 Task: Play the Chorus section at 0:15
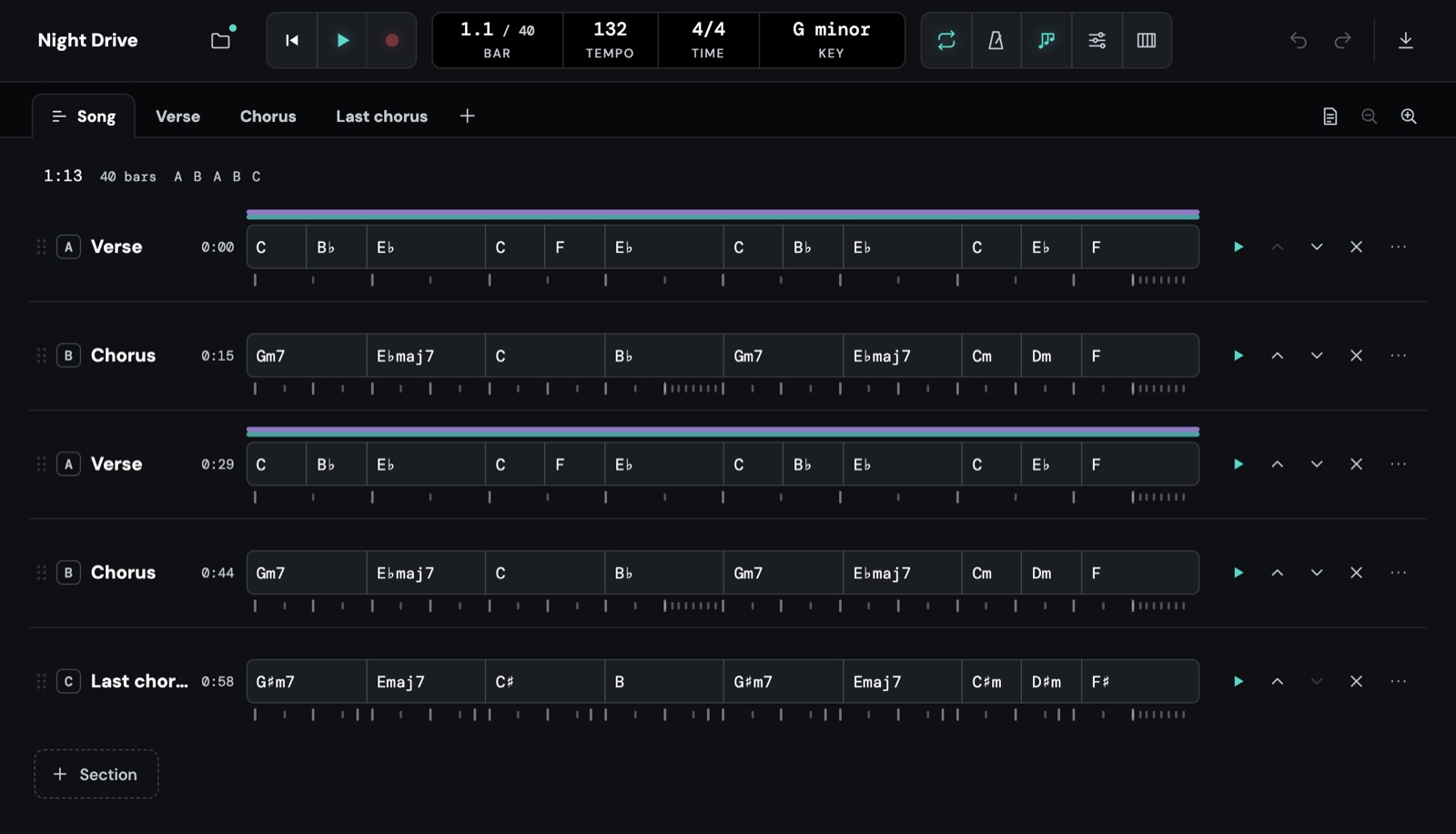(1239, 355)
